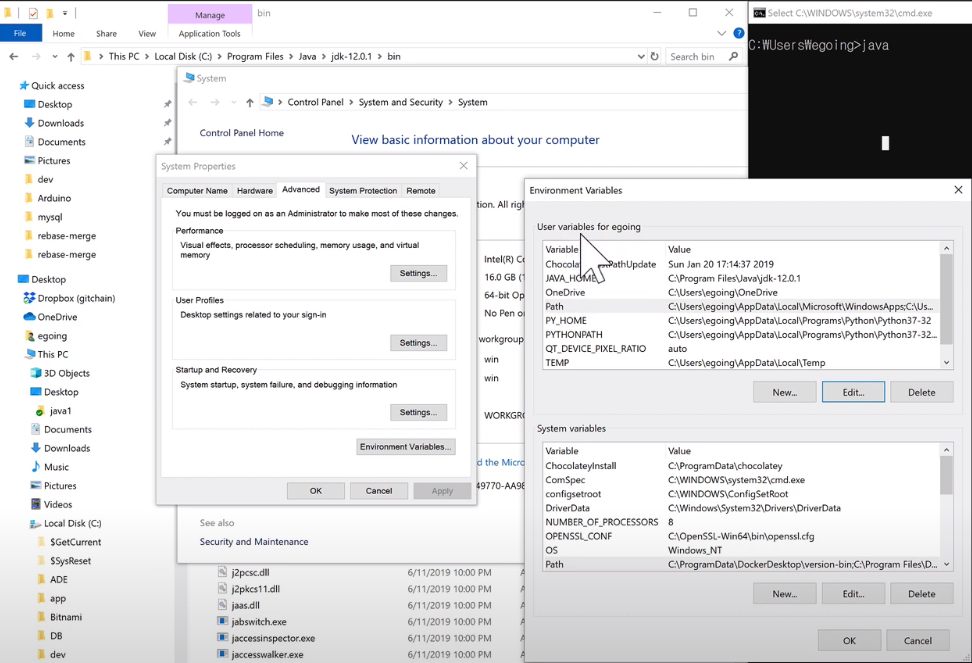972x663 pixels.
Task: Open Music under This PC
Action: (x=56, y=467)
